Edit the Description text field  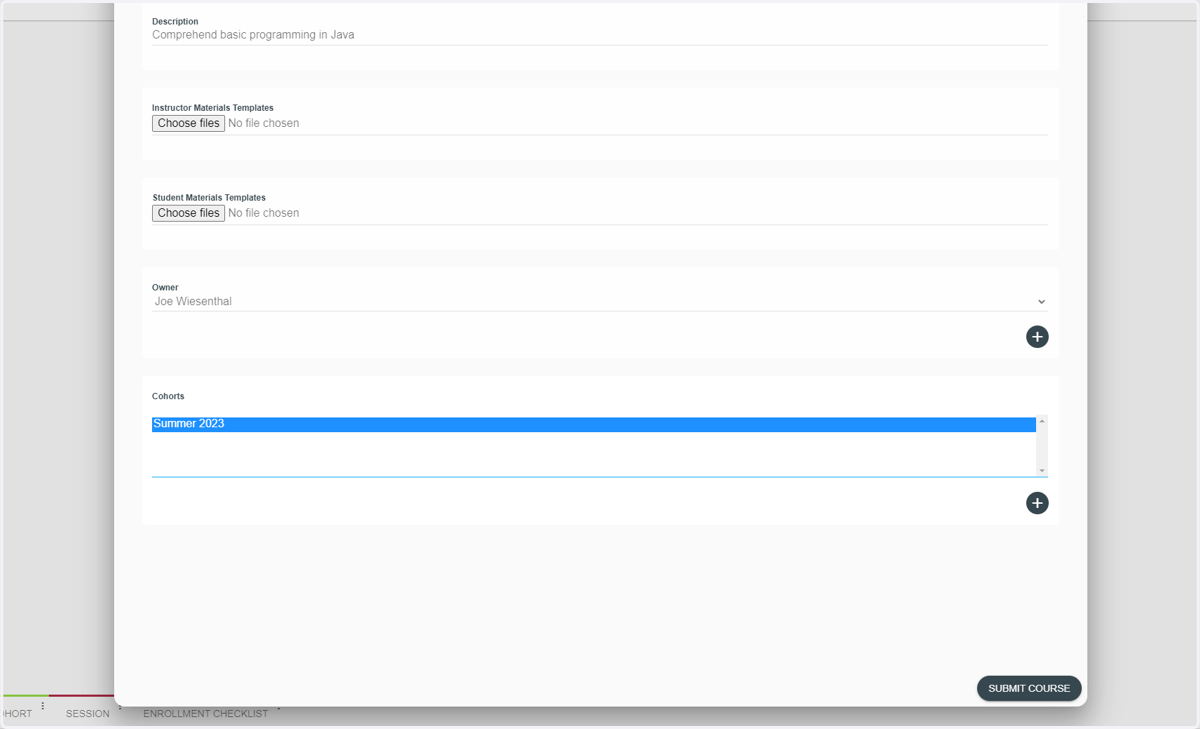click(600, 35)
